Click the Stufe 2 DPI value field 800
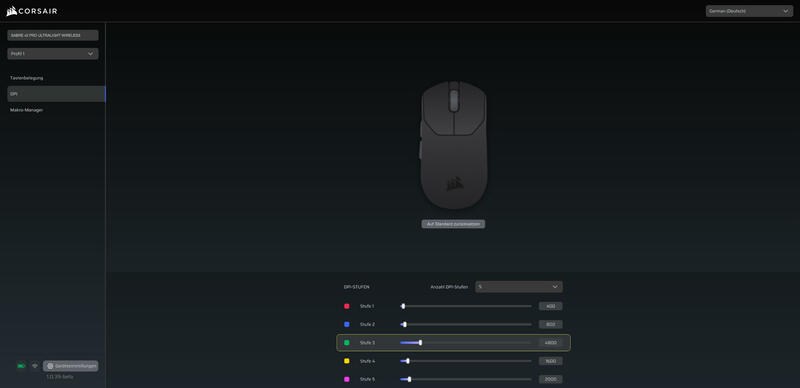The width and height of the screenshot is (800, 388). (551, 324)
